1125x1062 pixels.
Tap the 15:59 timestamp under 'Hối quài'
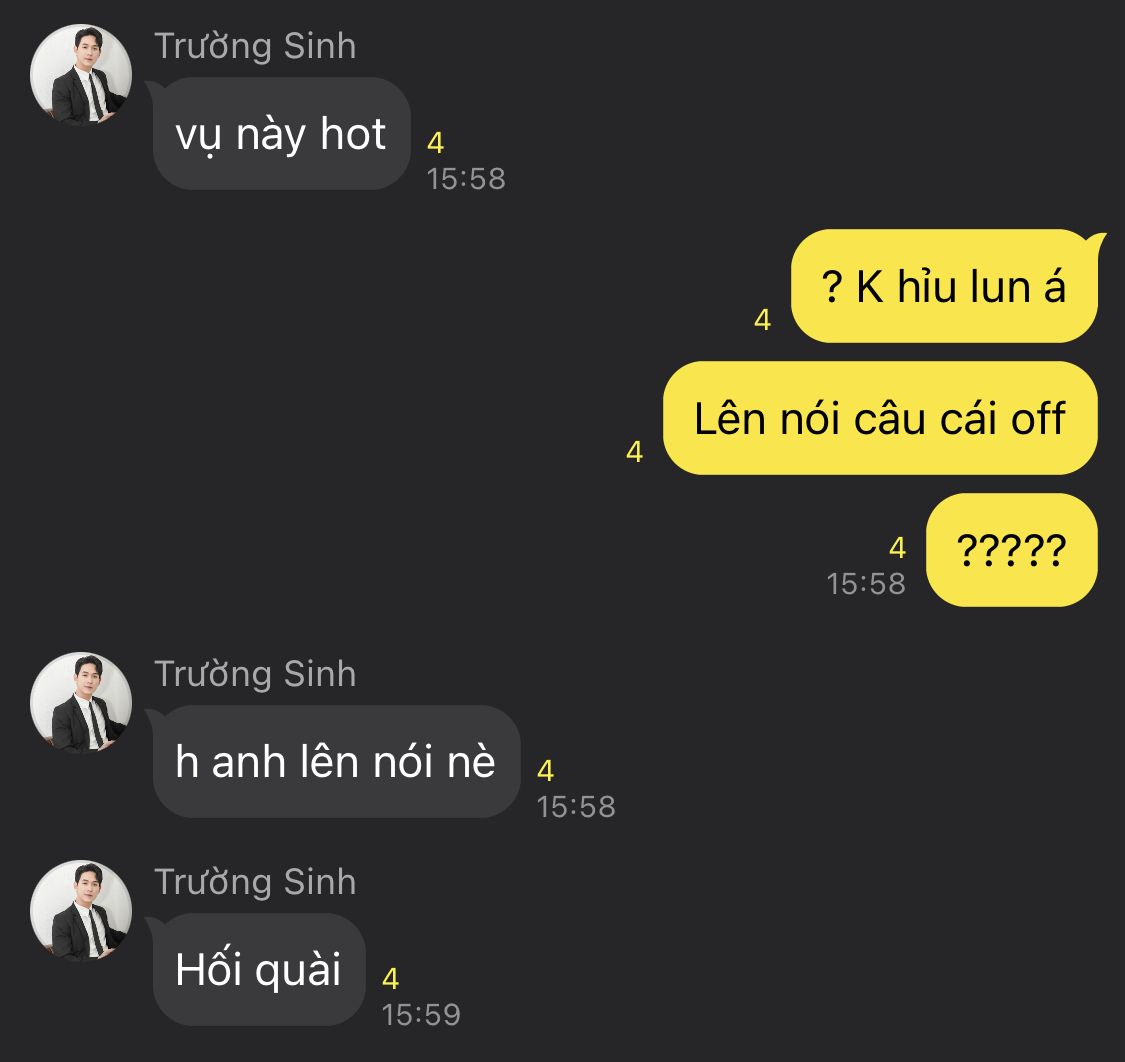(x=421, y=1015)
